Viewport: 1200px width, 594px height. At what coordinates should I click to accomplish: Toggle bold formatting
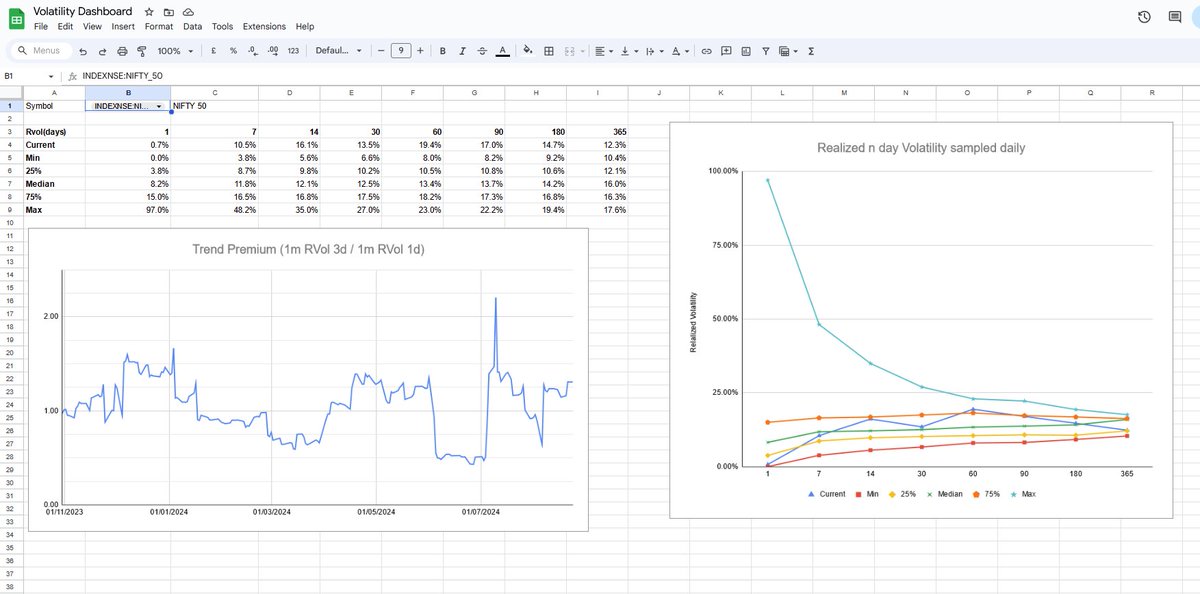443,51
